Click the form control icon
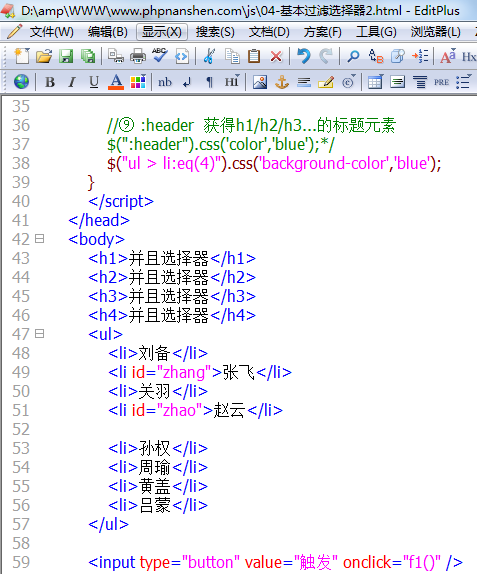This screenshot has height=574, width=477. coord(398,82)
